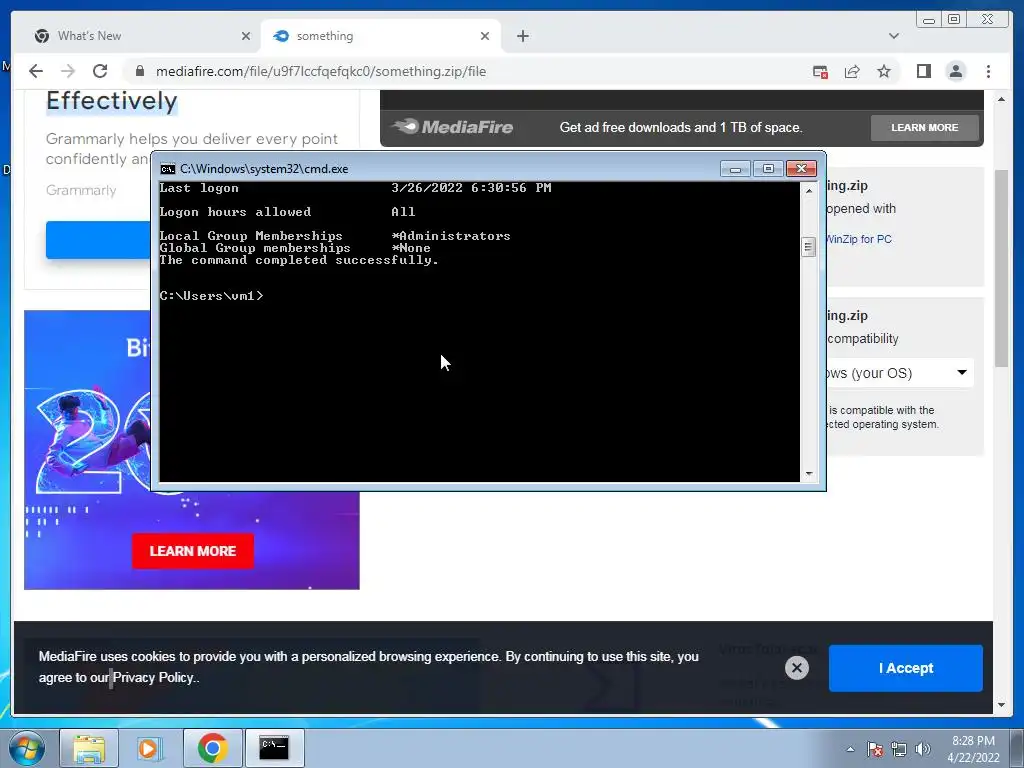Viewport: 1024px width, 768px height.
Task: Open a new tab with the plus button
Action: 522,36
